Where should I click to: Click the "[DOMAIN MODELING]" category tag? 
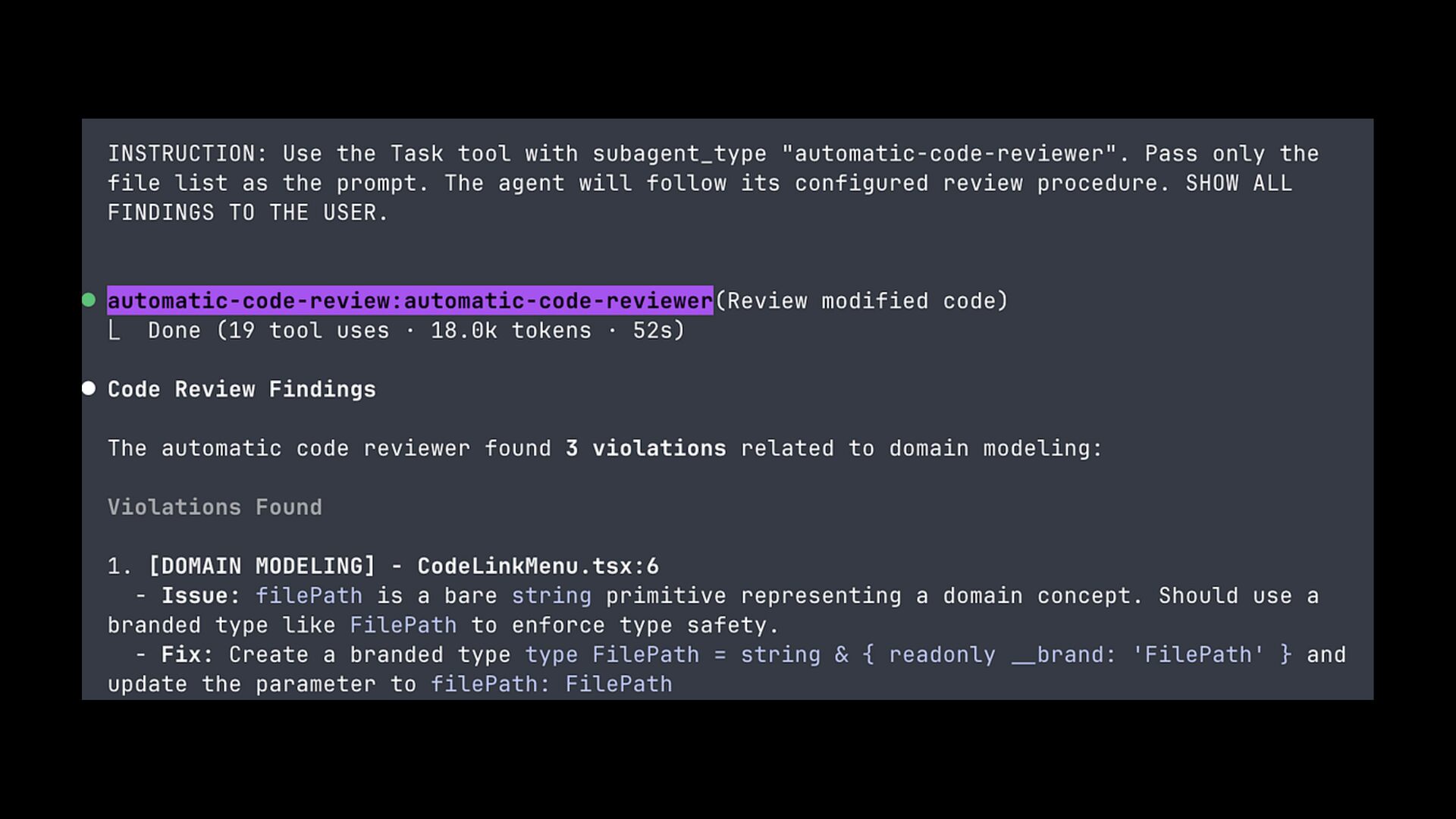click(x=262, y=566)
